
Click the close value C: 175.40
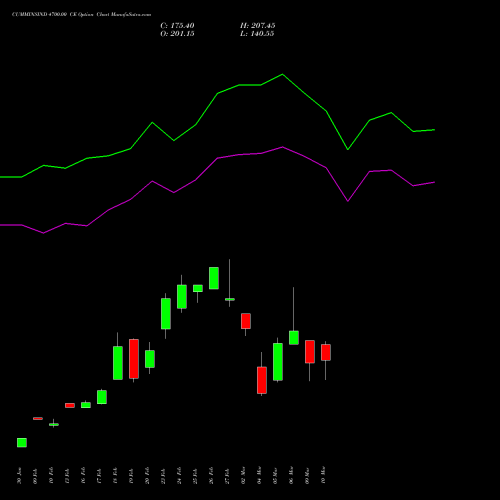(177, 26)
